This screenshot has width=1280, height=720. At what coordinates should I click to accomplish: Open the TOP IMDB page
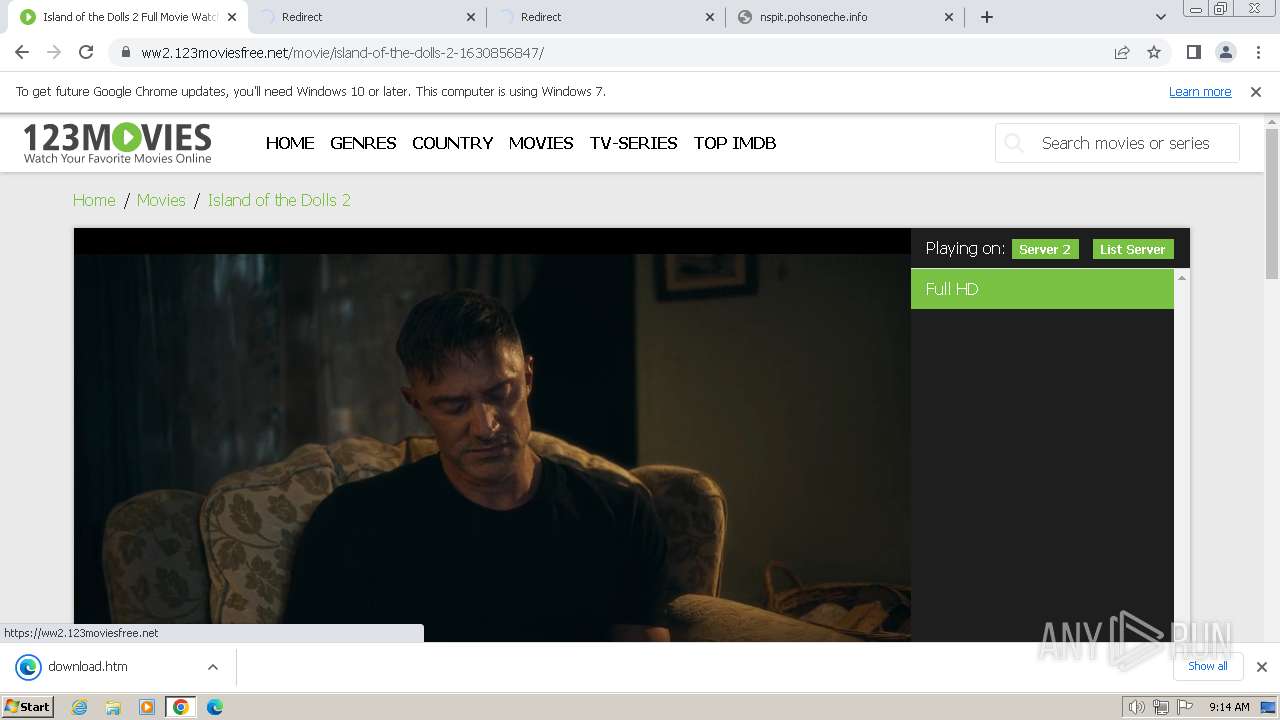tap(735, 143)
